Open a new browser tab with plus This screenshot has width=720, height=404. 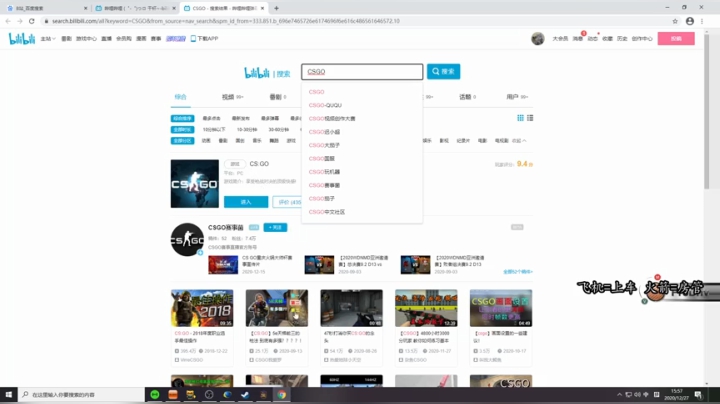point(276,8)
